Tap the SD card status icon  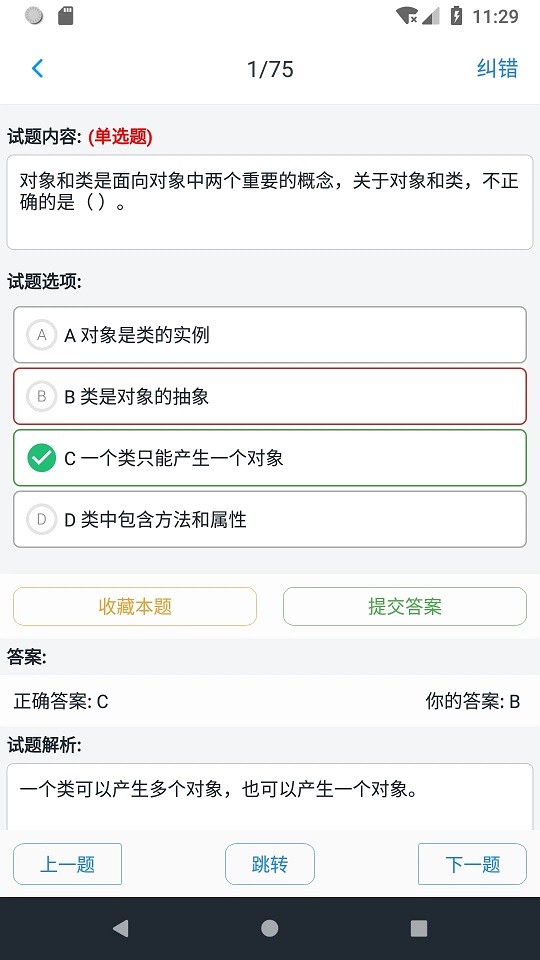[x=66, y=15]
